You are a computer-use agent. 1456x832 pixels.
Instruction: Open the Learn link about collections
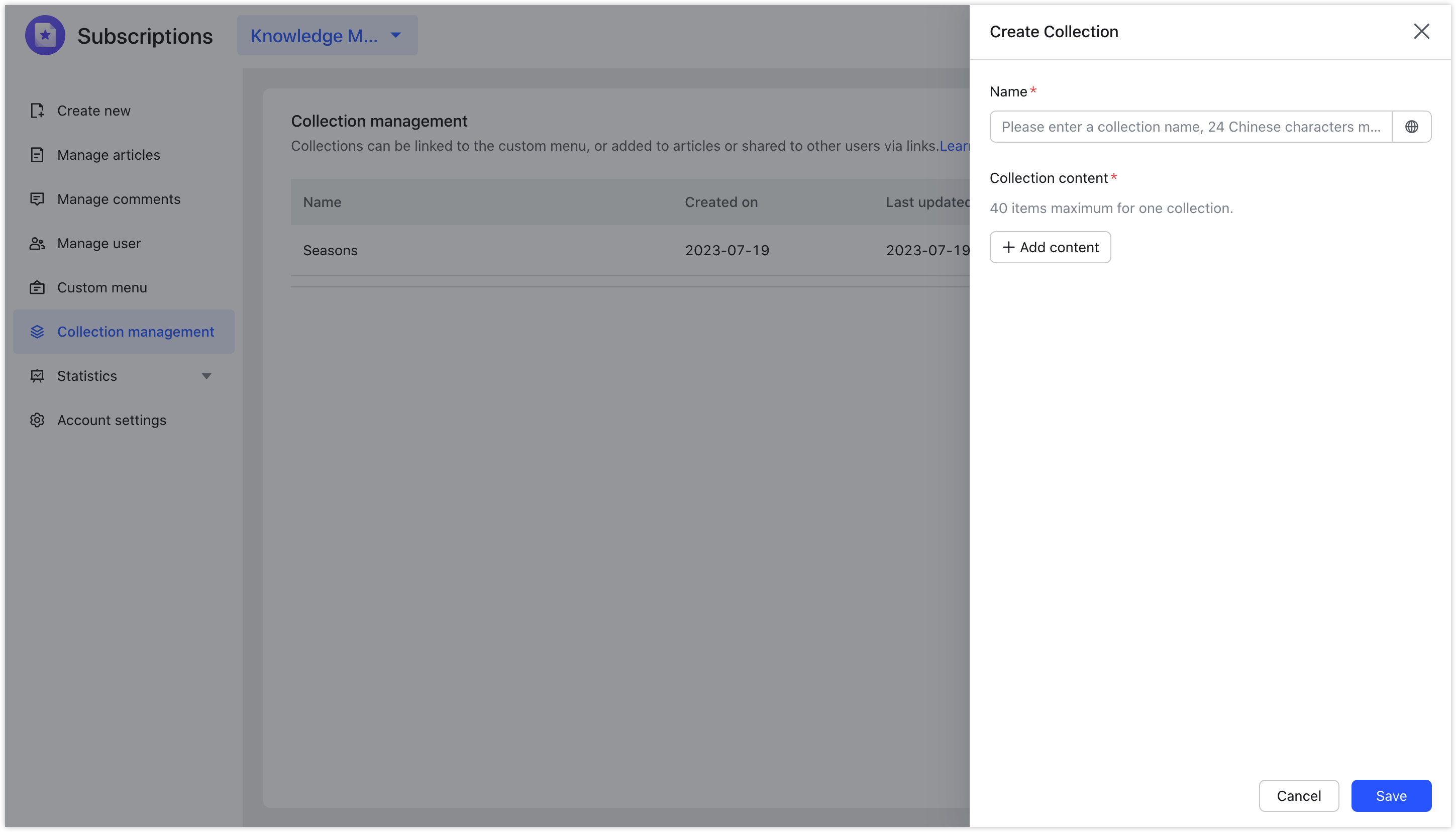pyautogui.click(x=956, y=146)
